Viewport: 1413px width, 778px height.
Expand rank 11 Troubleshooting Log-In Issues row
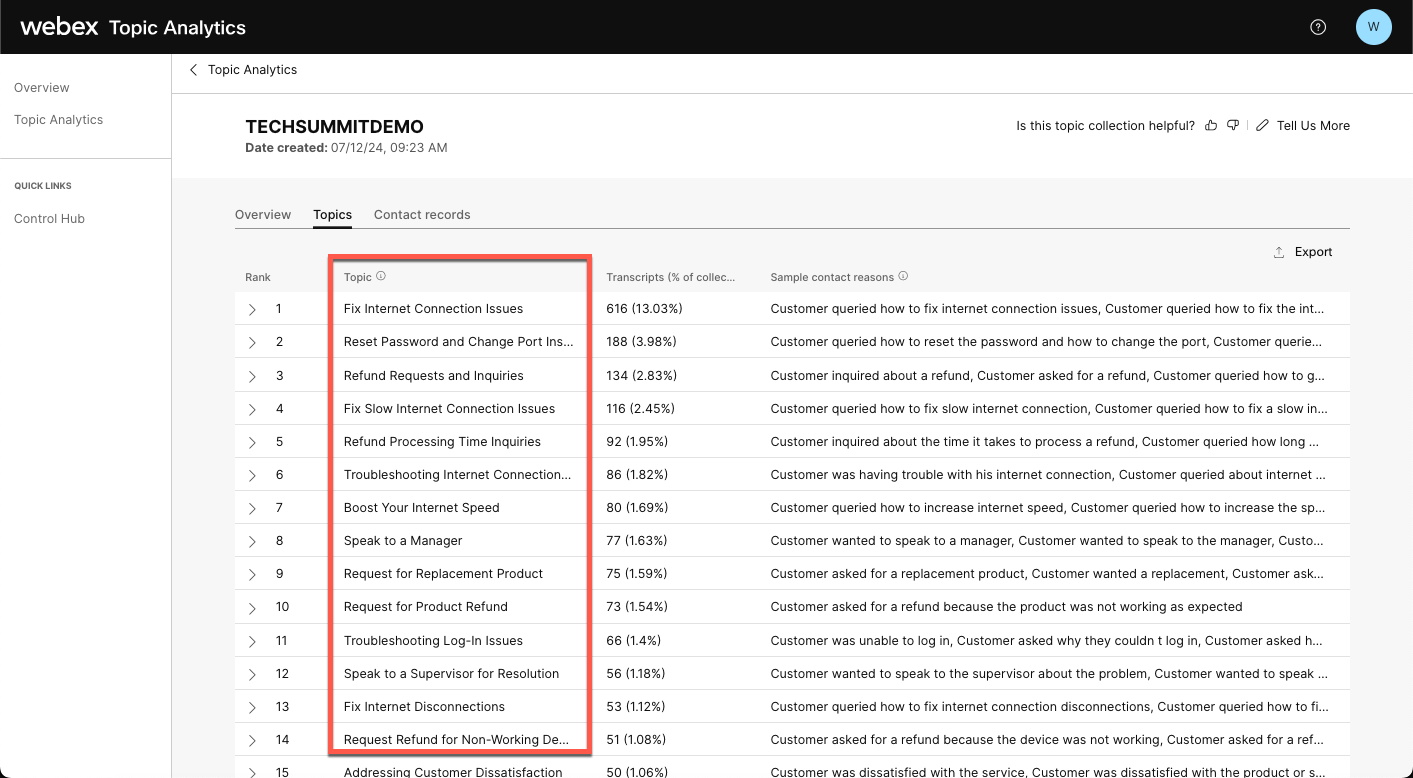click(252, 641)
